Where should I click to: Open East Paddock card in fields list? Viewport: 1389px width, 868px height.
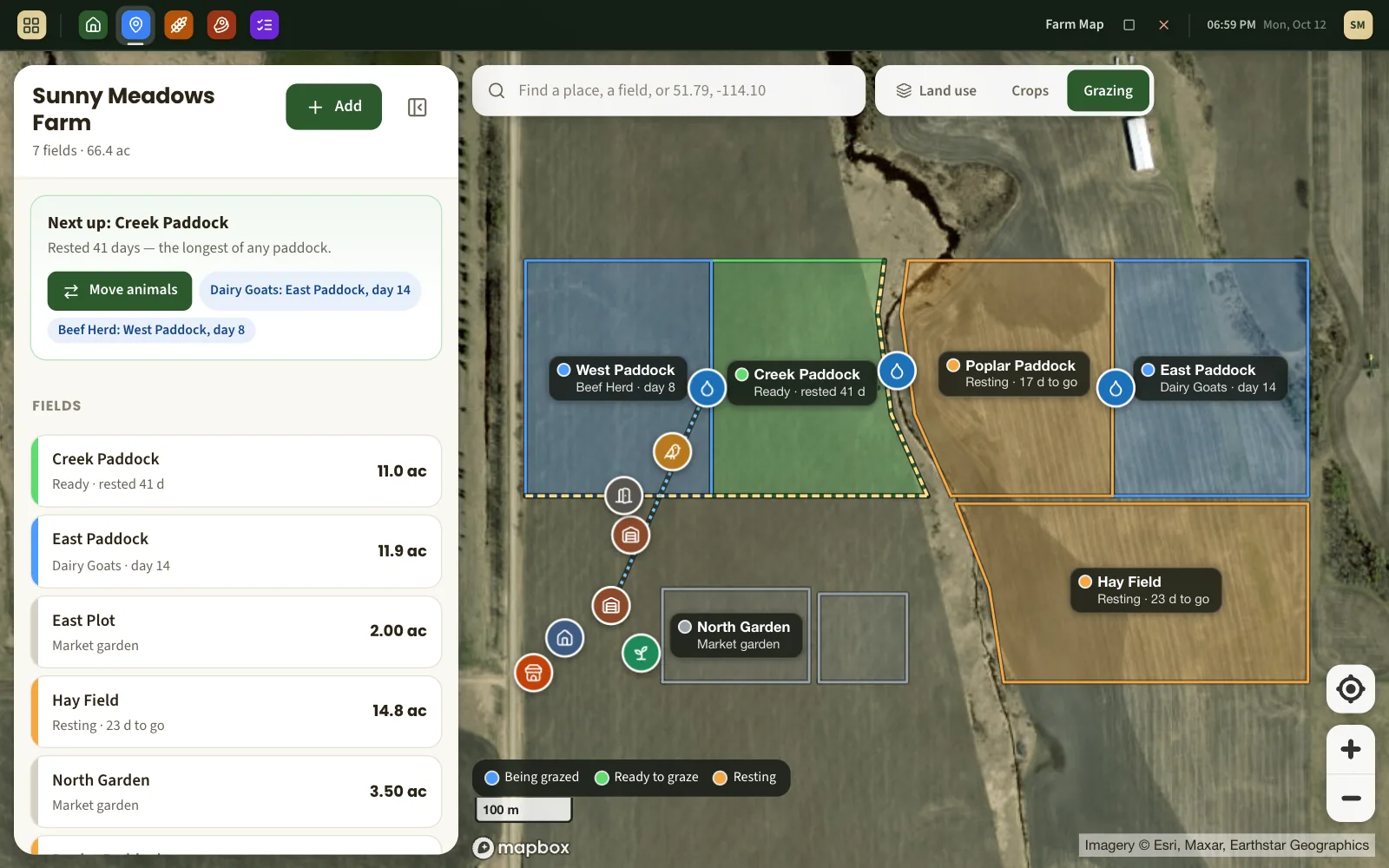(x=236, y=551)
